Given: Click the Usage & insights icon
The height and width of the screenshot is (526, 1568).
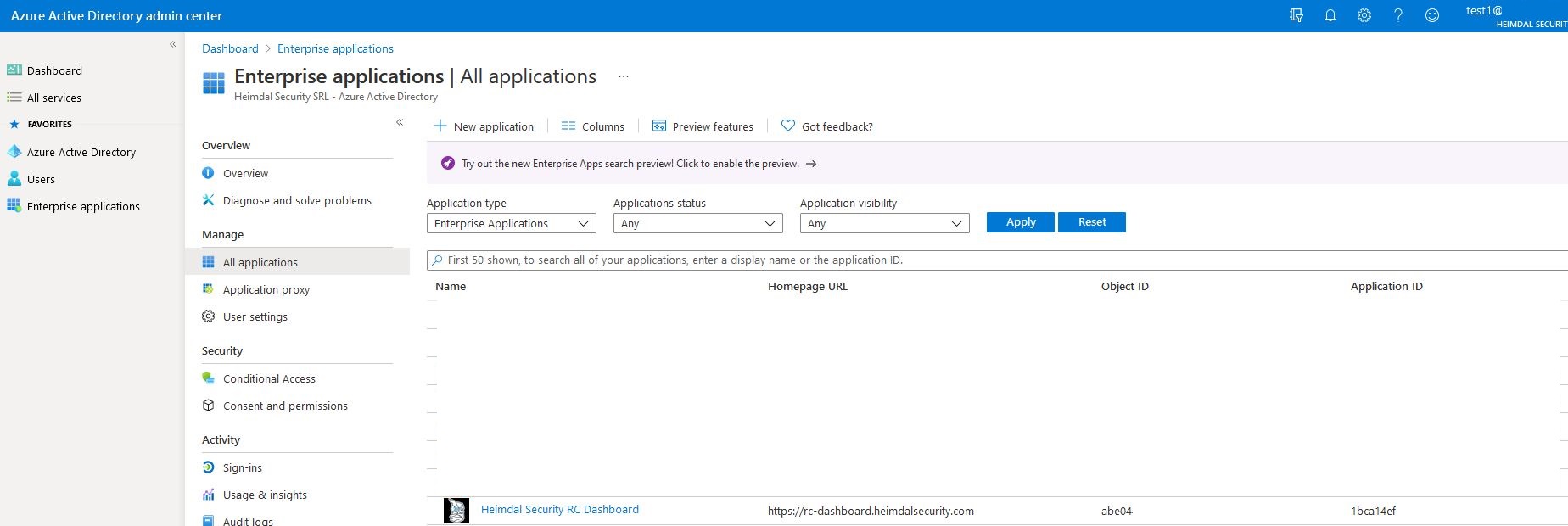Looking at the screenshot, I should [209, 495].
